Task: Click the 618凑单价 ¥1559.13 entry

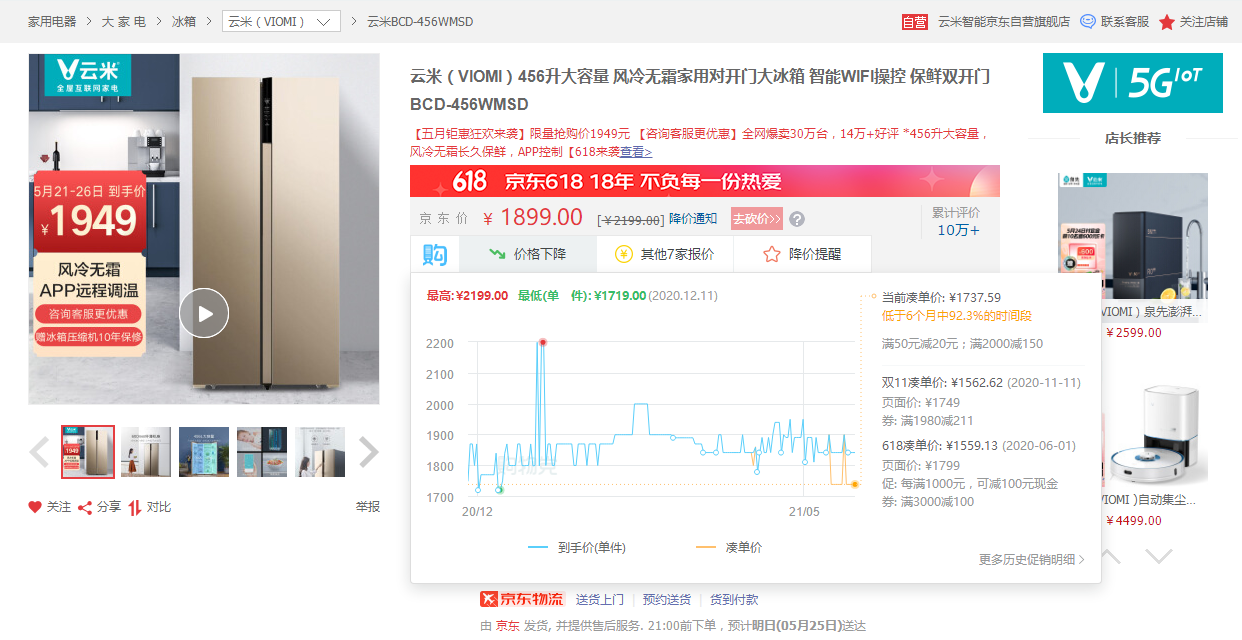Action: (x=978, y=446)
